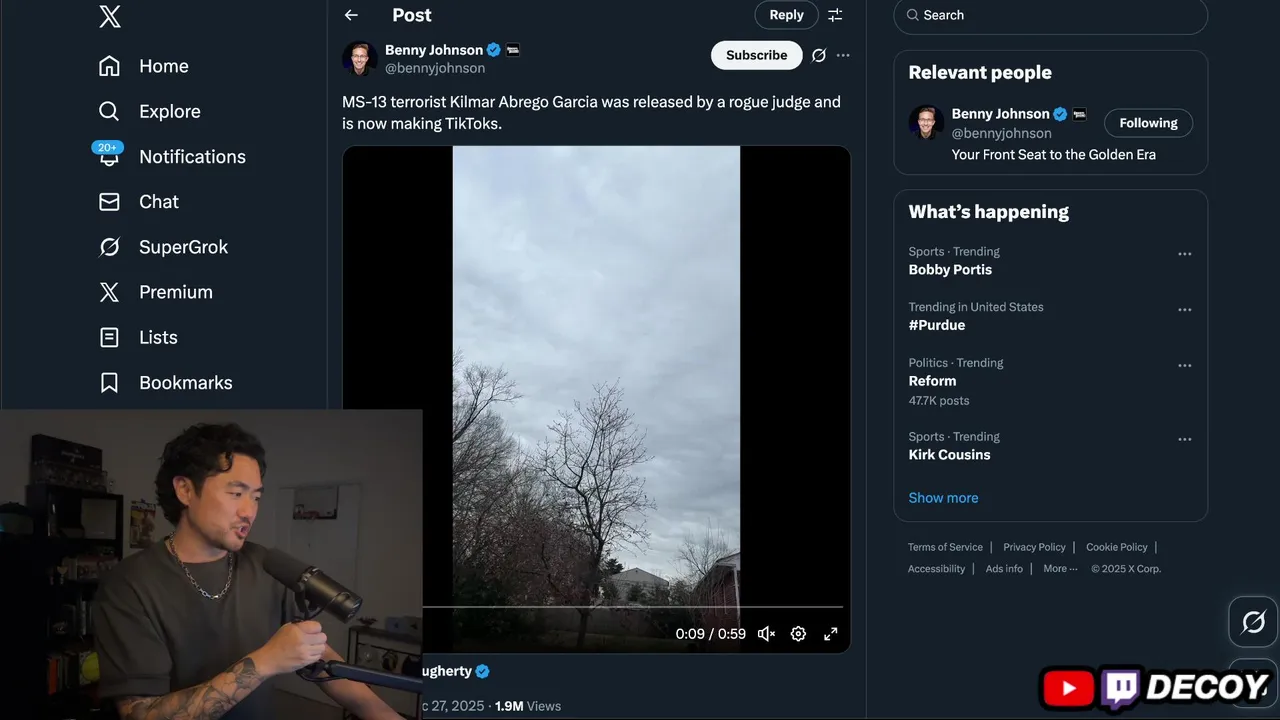Seek on the video progress bar
Image resolution: width=1280 pixels, height=720 pixels.
click(x=632, y=606)
